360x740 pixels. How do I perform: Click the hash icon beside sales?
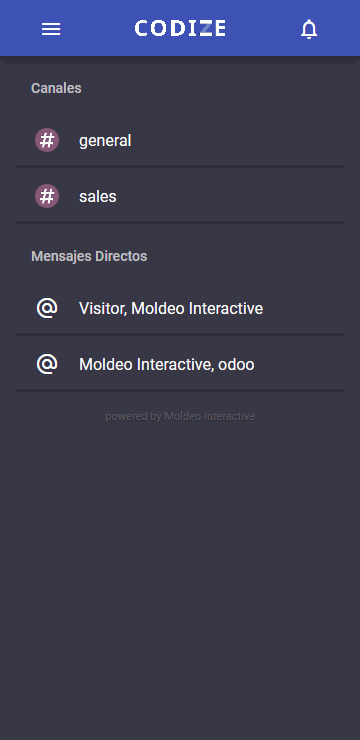[47, 196]
